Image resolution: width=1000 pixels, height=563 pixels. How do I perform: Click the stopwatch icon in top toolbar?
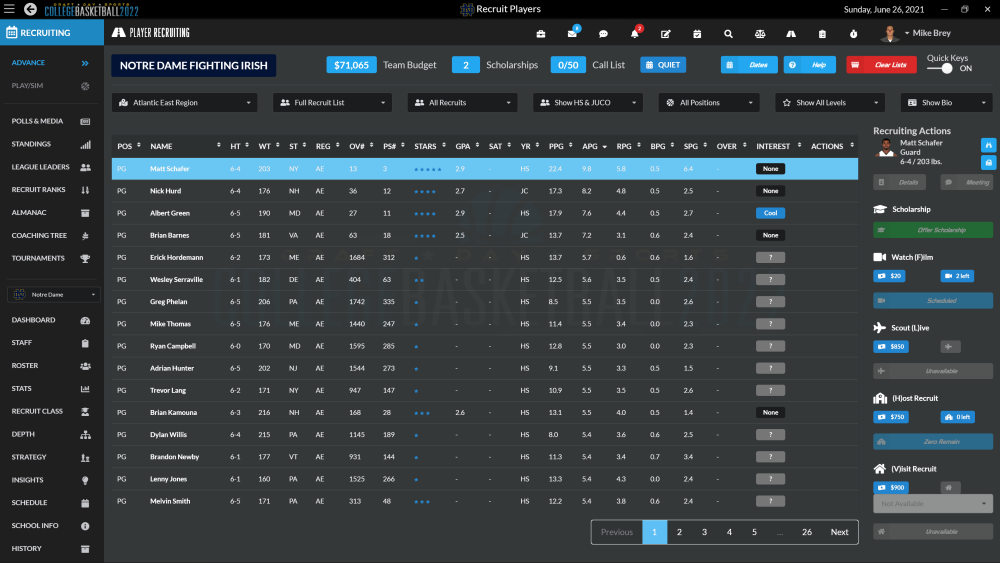pos(853,34)
